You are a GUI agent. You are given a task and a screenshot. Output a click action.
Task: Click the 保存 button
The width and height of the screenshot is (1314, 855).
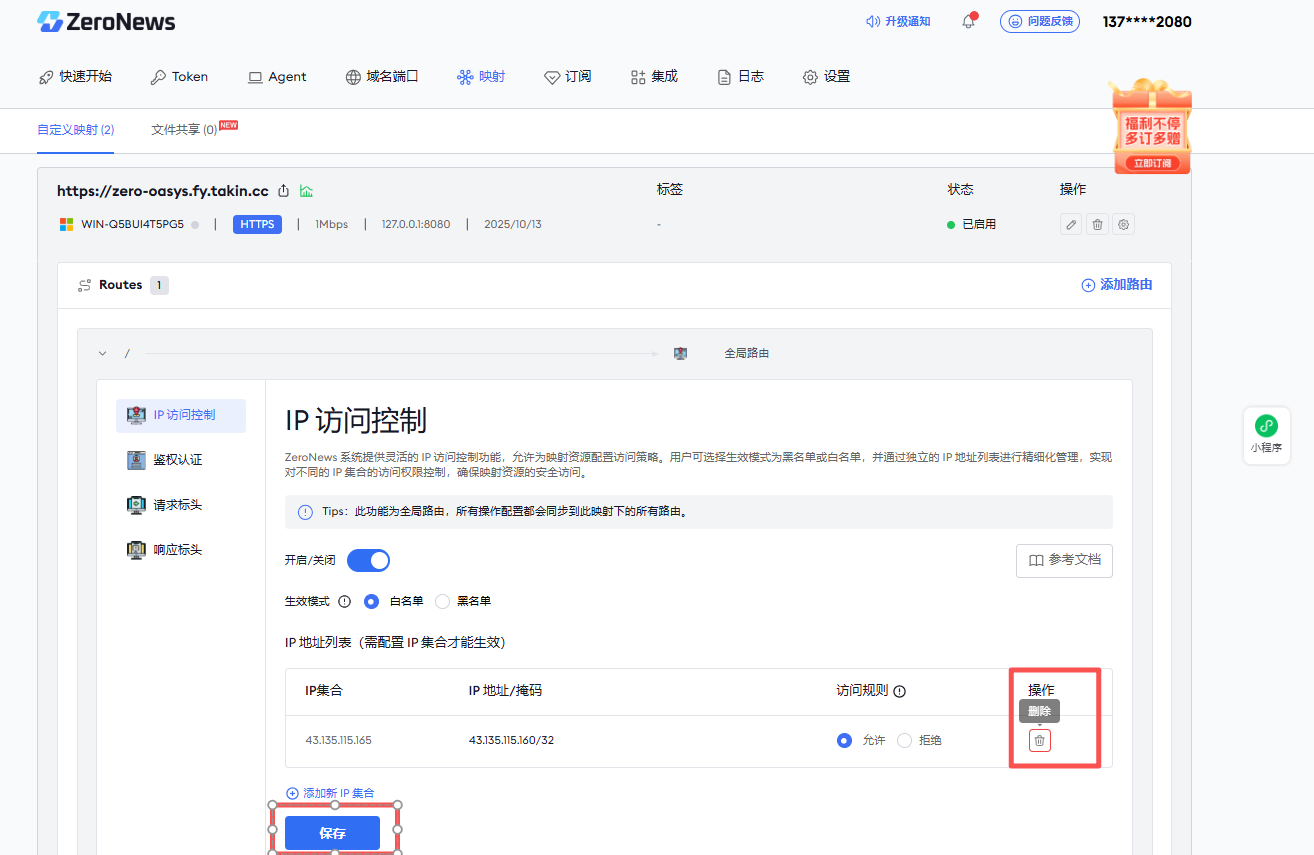332,833
